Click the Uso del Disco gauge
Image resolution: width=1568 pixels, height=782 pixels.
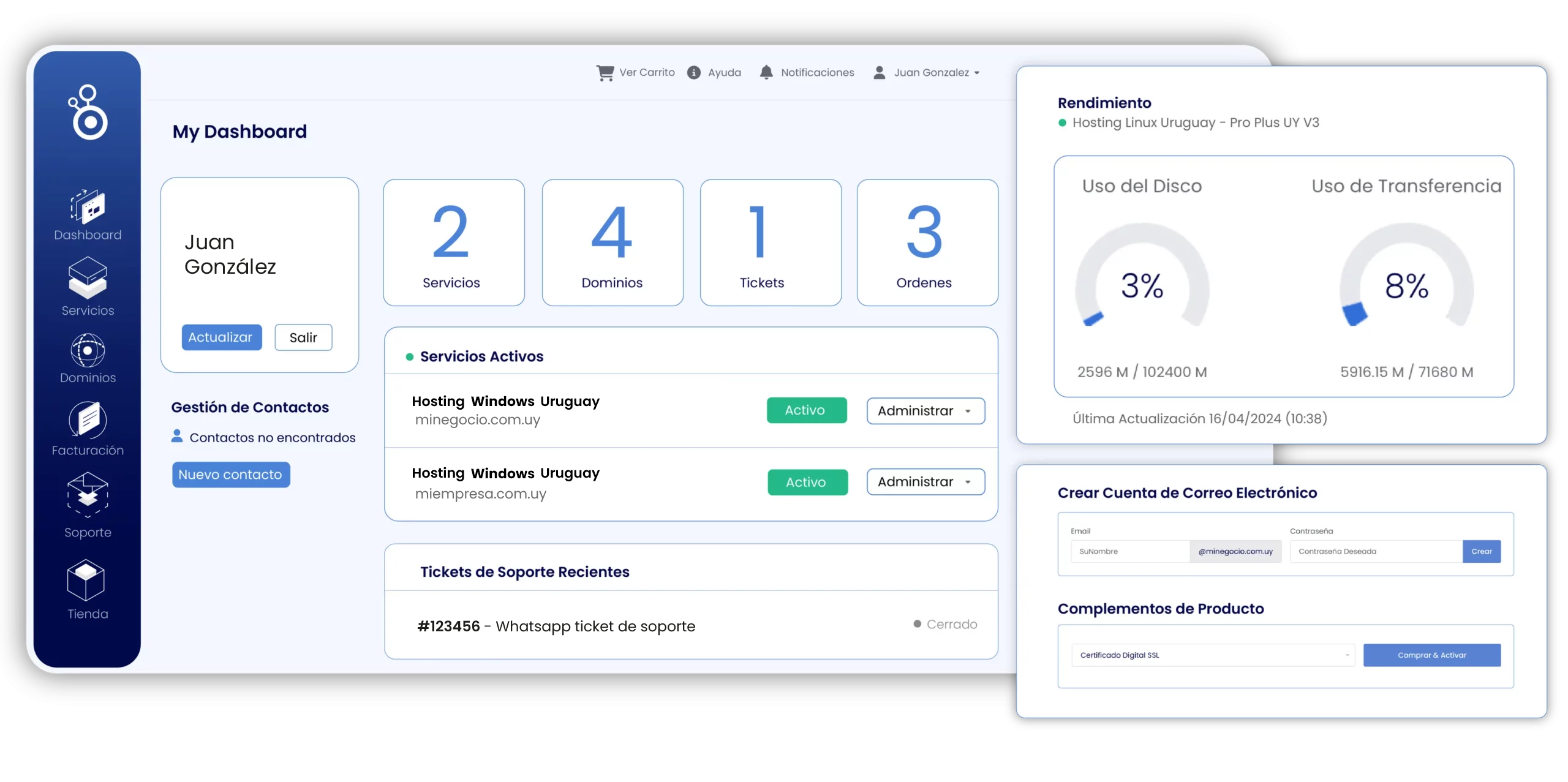[1142, 280]
